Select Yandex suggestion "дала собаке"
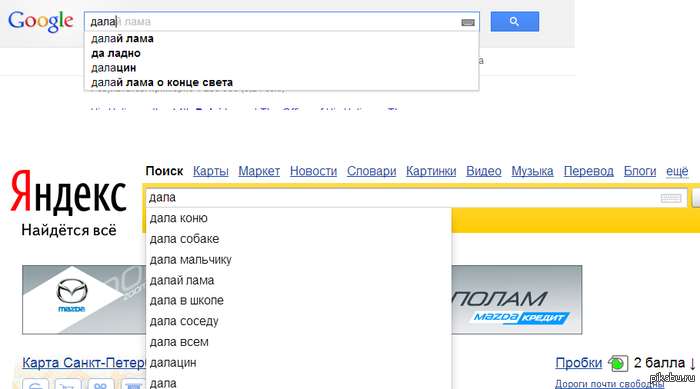The image size is (700, 389). [298, 239]
